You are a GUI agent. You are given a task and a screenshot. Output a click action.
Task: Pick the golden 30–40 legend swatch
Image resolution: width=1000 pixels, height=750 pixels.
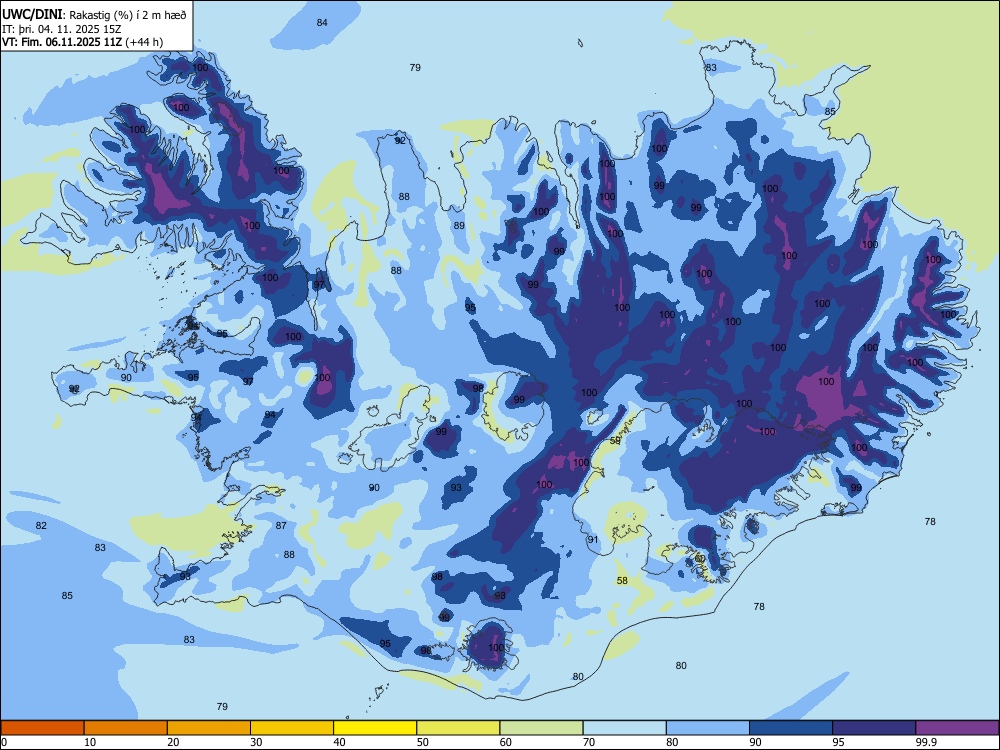coord(292,728)
